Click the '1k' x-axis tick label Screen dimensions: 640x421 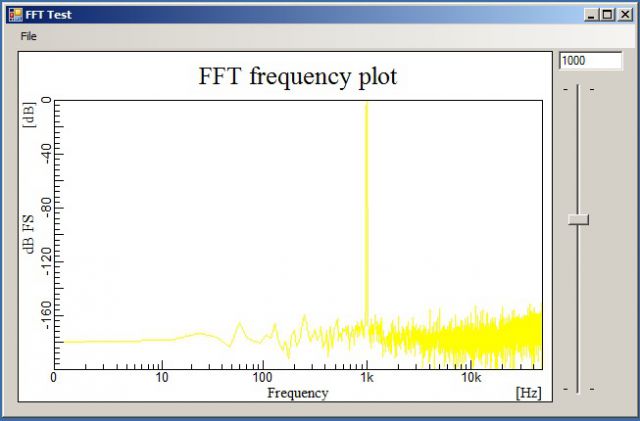point(367,378)
